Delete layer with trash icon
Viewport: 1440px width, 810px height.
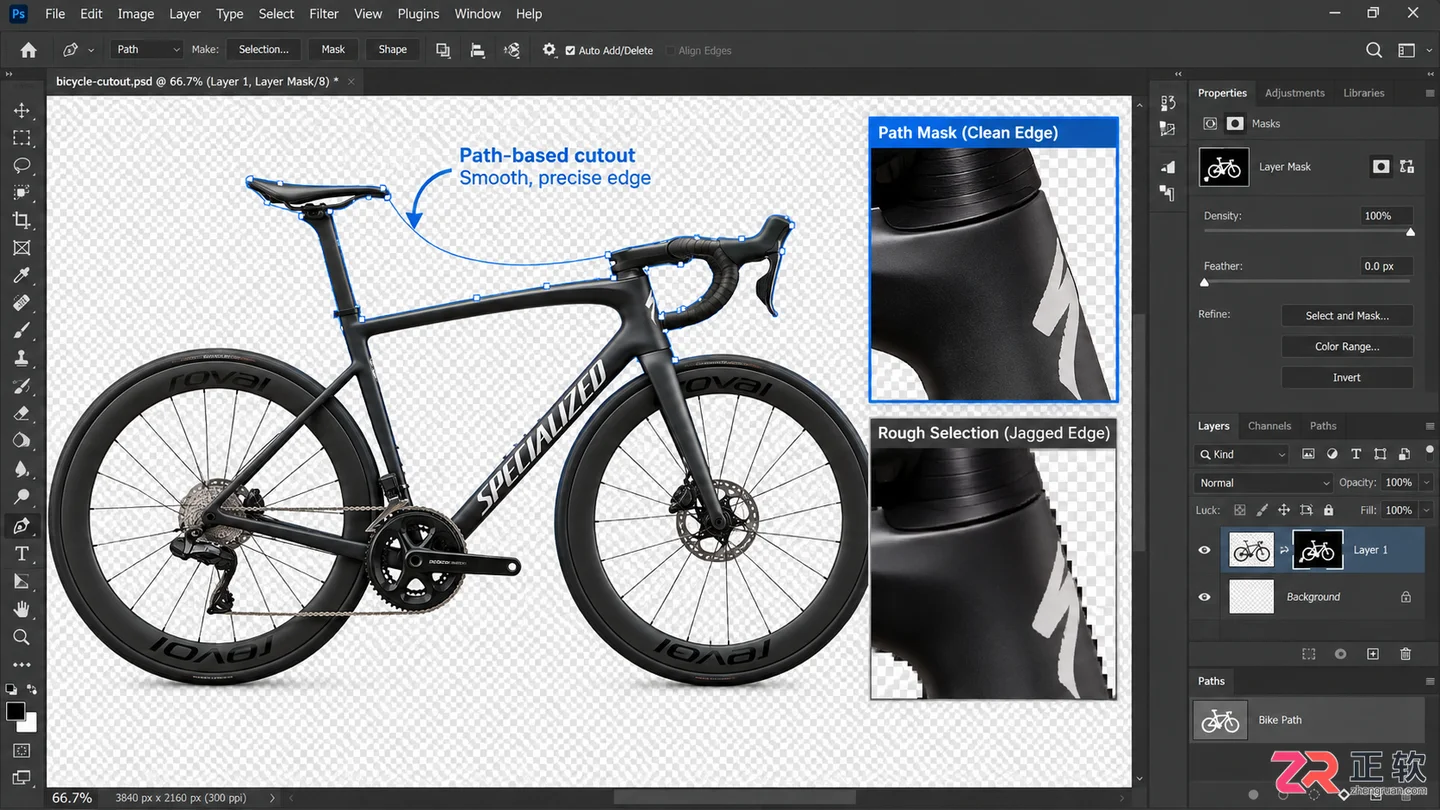point(1405,654)
